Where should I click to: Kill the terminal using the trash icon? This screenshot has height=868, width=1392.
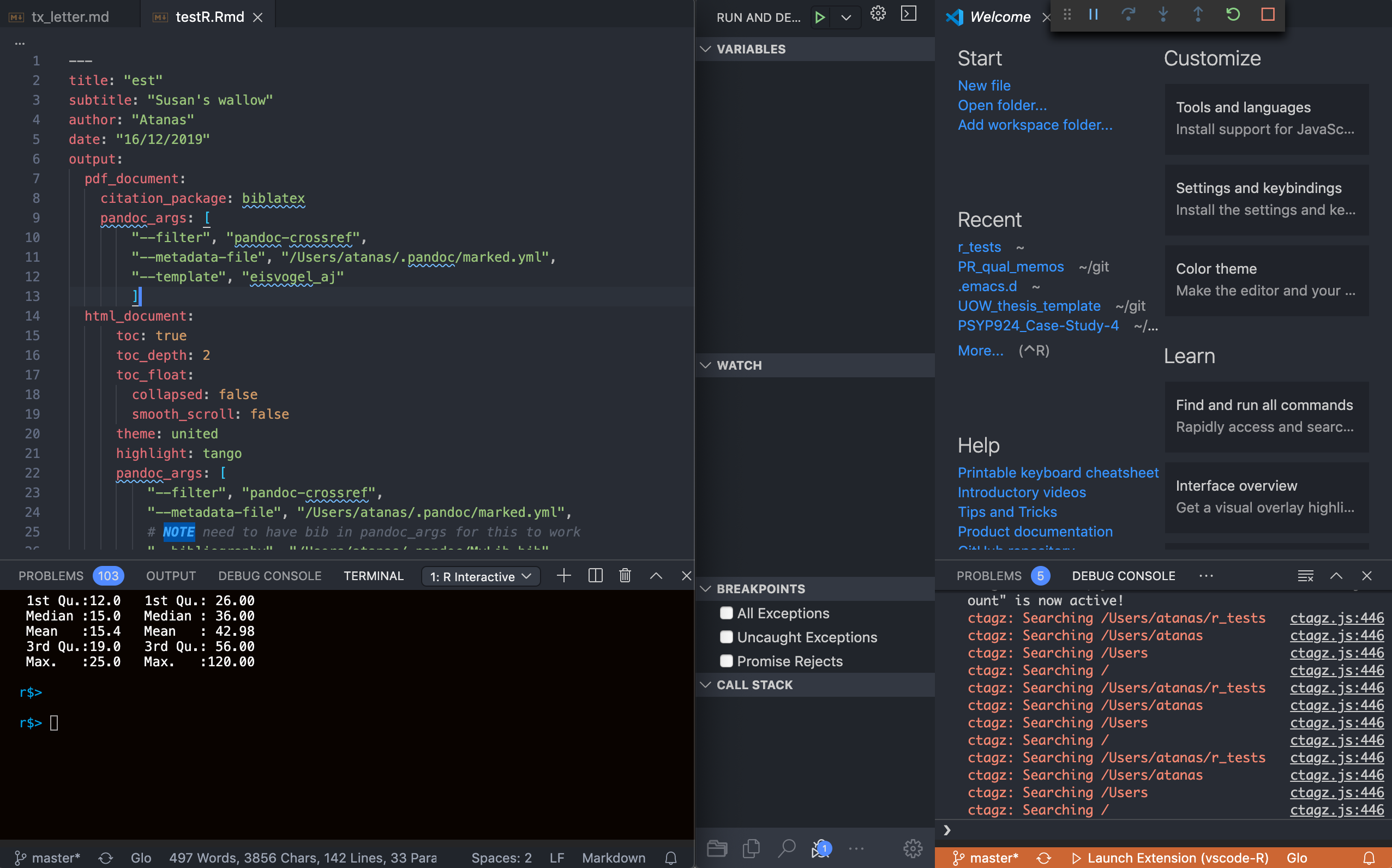pos(625,576)
